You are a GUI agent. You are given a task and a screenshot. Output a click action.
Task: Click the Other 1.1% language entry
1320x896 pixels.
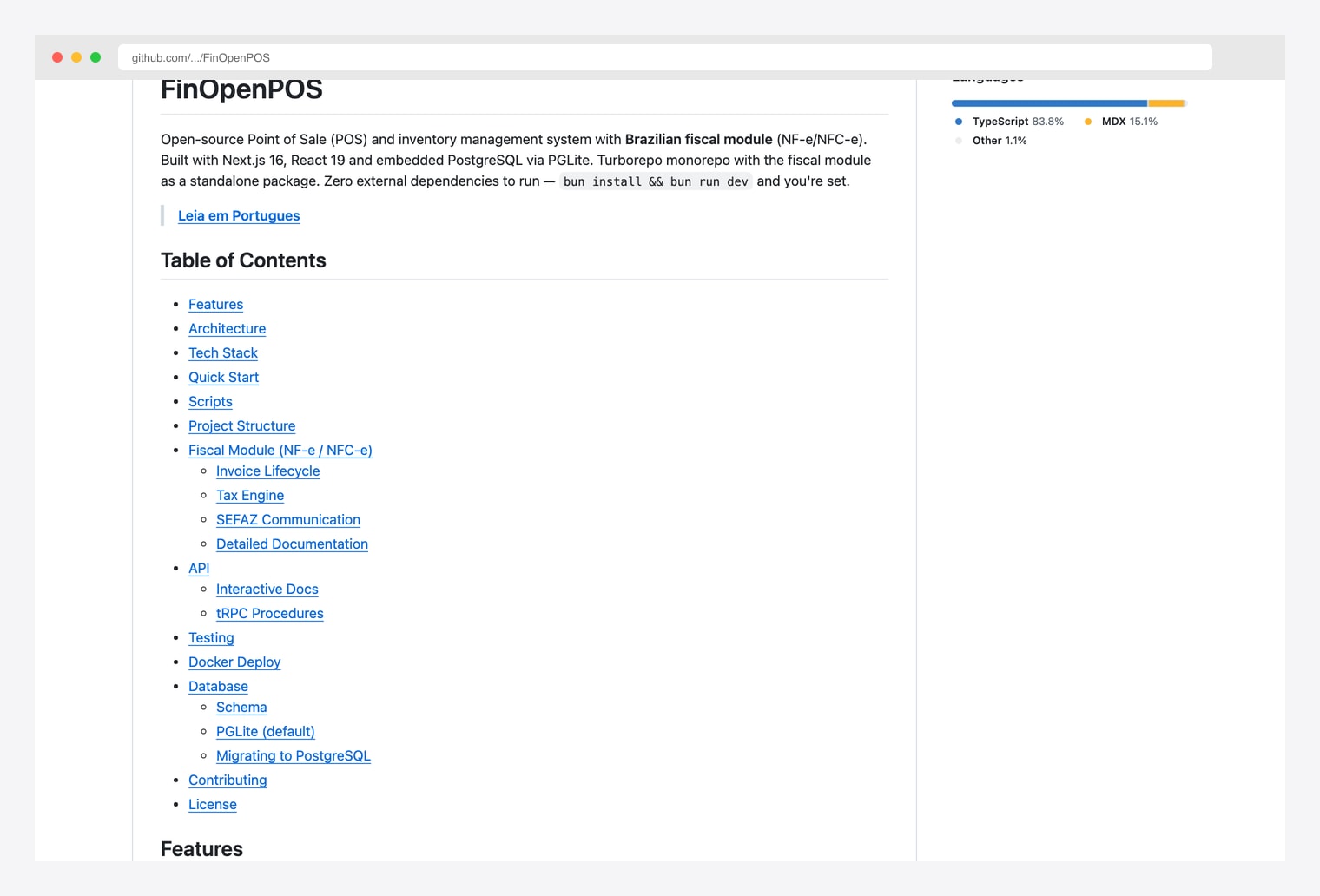click(991, 141)
